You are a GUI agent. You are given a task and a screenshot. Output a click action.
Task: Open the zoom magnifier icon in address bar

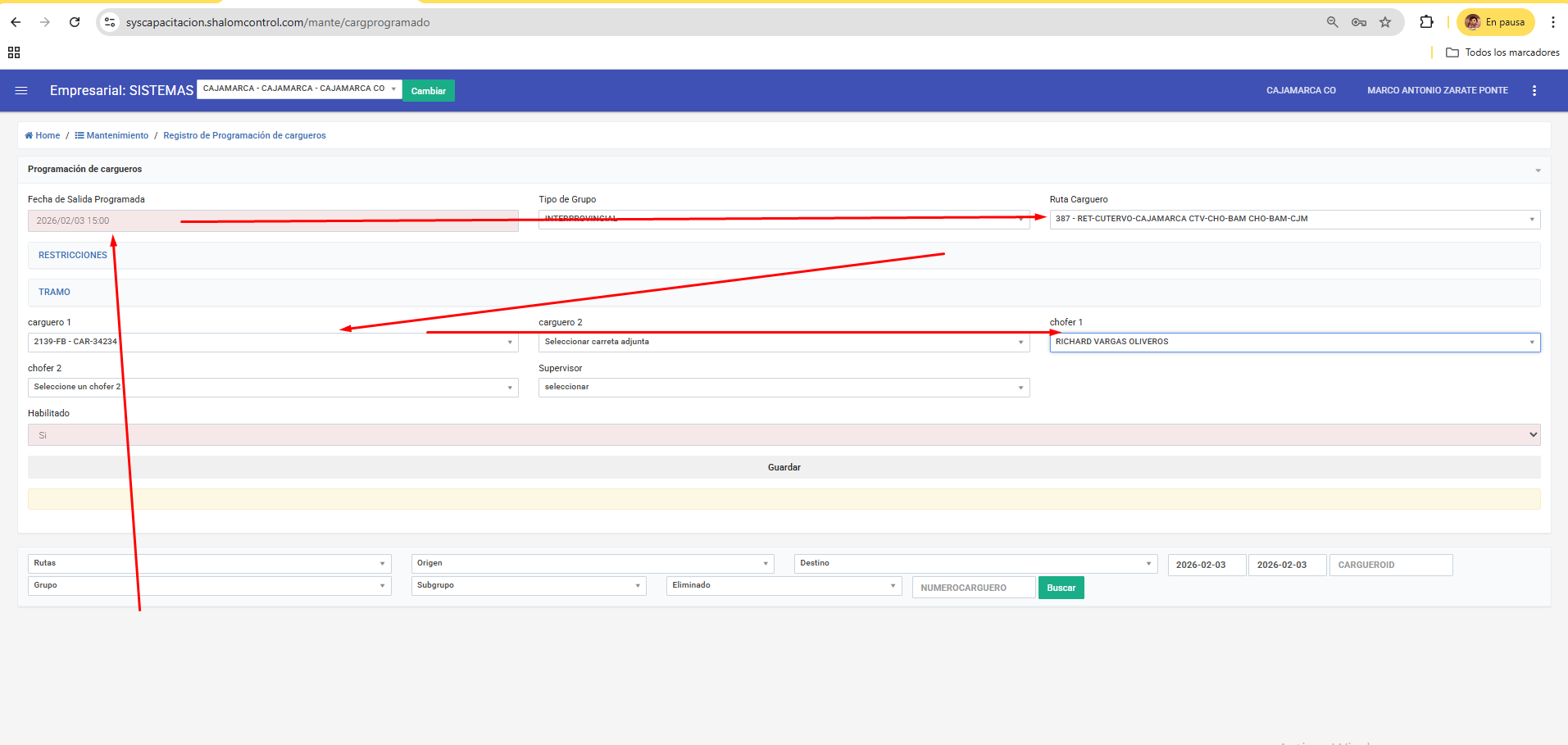tap(1333, 22)
